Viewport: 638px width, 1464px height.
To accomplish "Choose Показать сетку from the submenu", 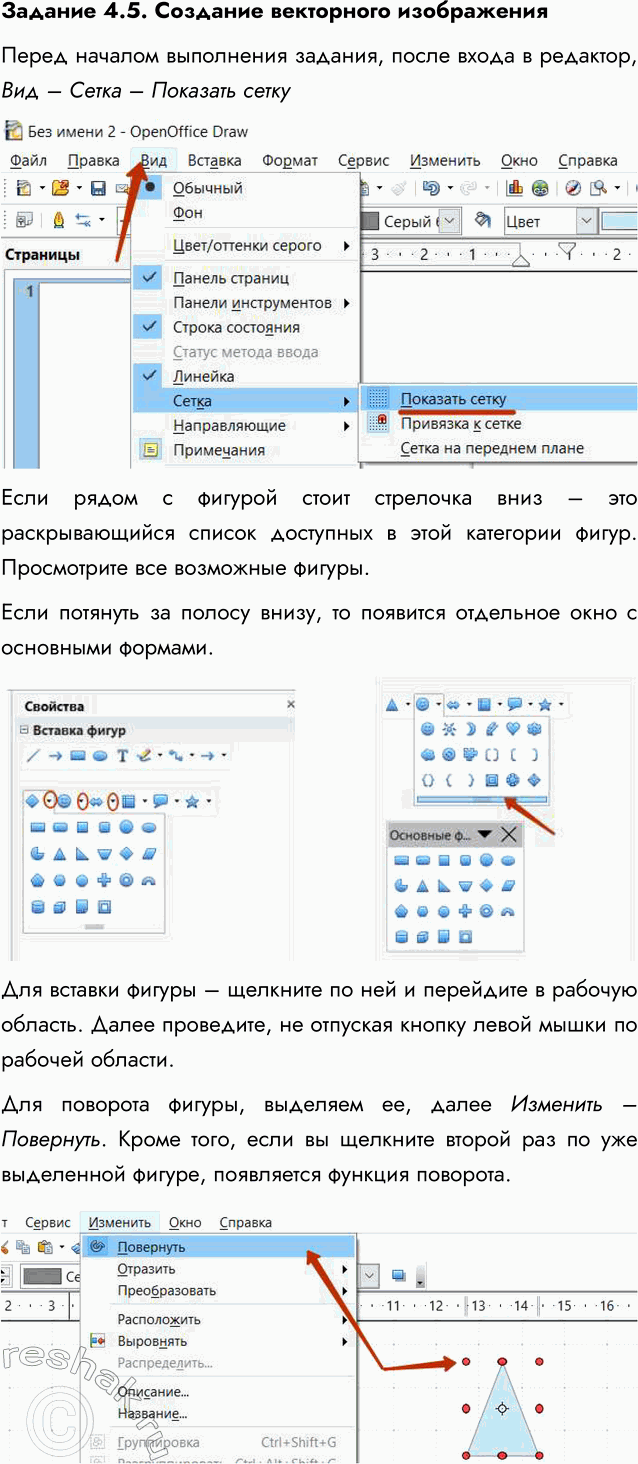I will [453, 399].
